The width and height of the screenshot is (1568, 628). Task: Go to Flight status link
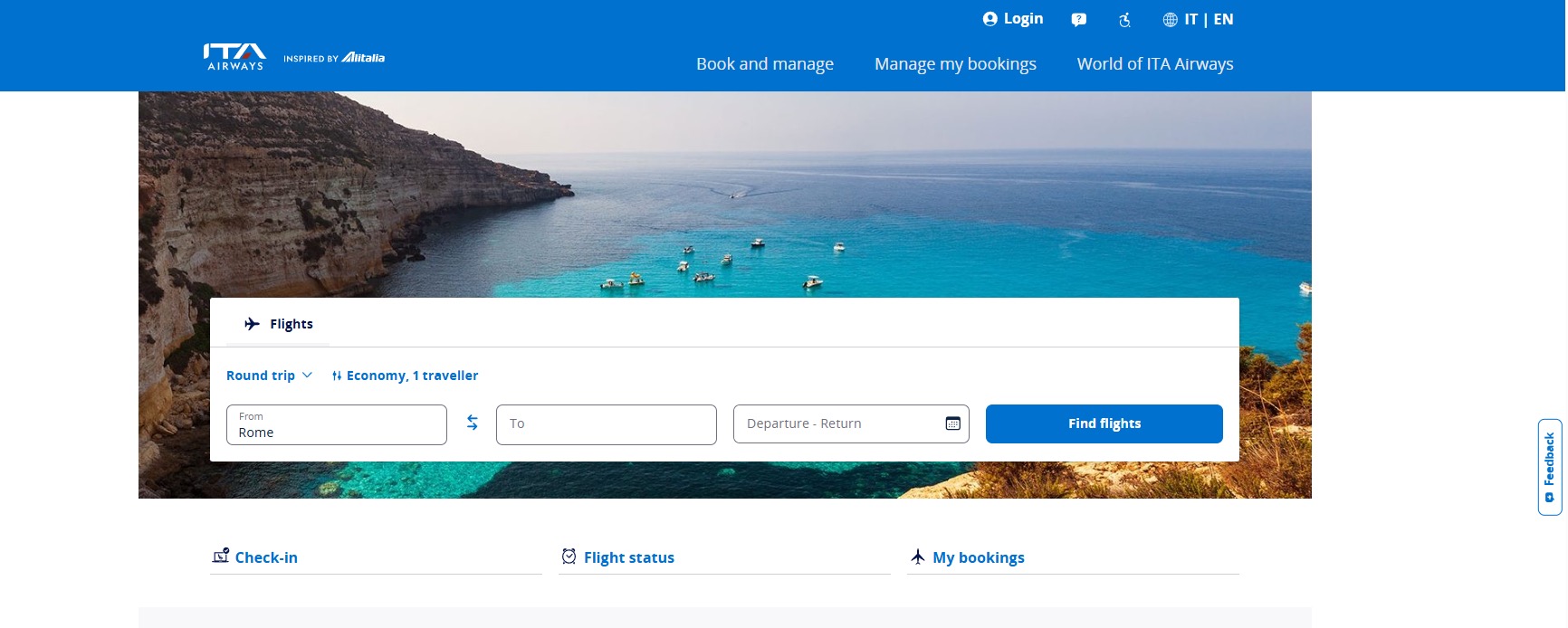[628, 557]
